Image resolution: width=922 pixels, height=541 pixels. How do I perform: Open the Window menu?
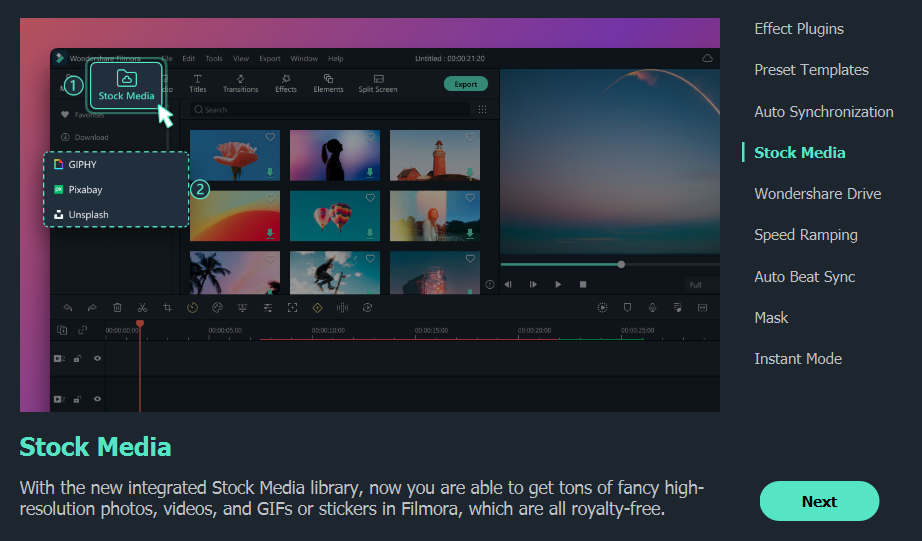tap(304, 58)
